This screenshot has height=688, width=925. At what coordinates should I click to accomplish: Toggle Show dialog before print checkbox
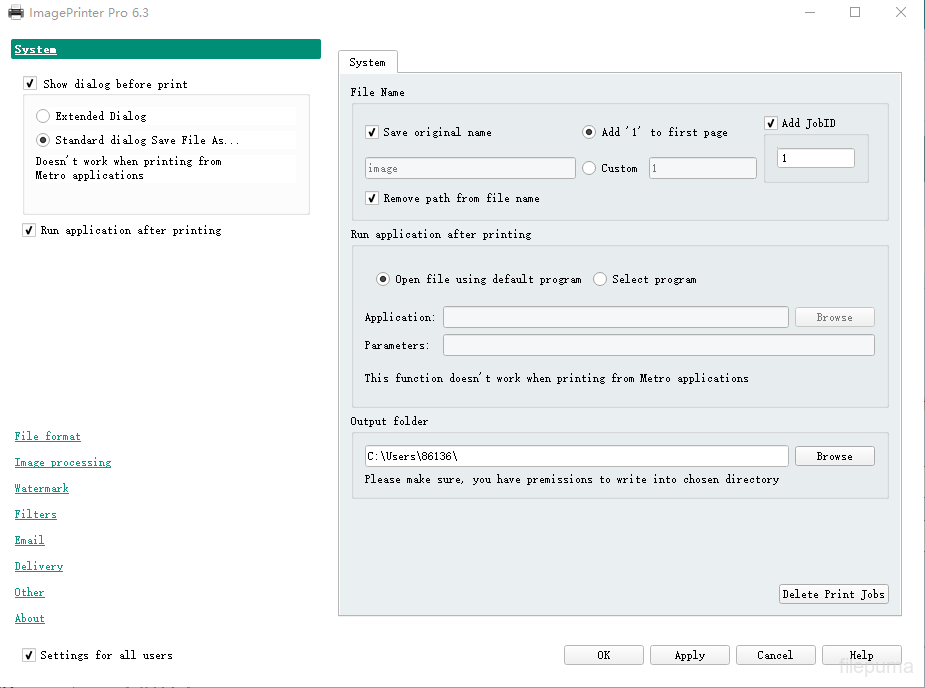(30, 84)
